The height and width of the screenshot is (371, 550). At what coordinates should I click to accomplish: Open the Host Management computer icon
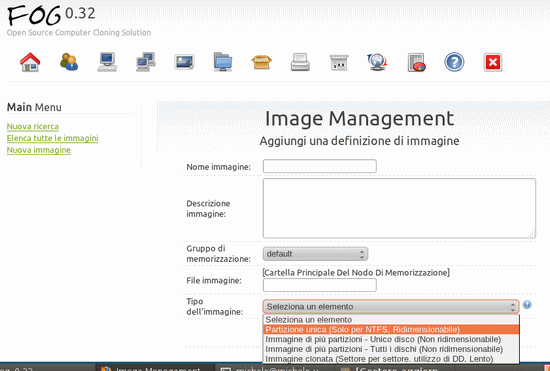107,62
